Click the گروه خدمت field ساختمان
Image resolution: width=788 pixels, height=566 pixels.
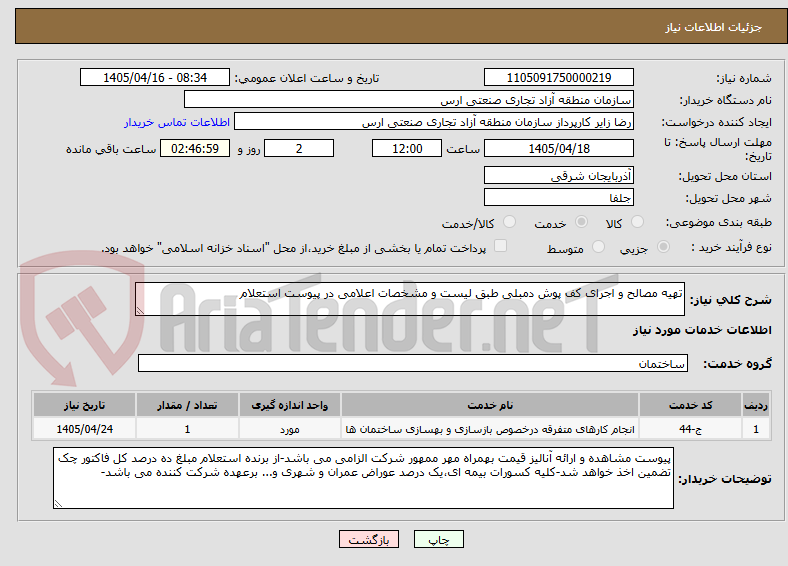coord(413,363)
